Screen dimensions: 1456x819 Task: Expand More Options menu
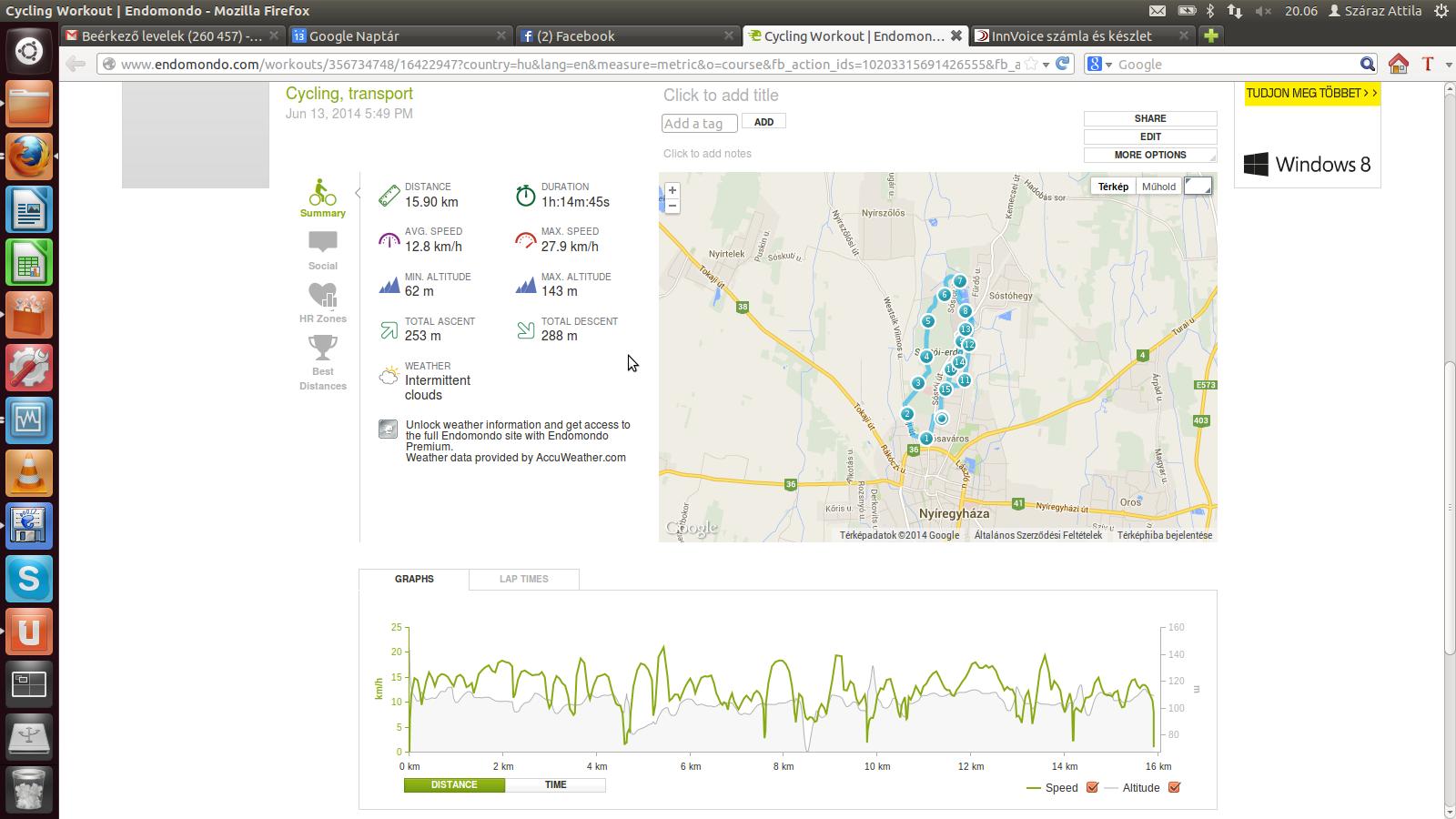[1150, 155]
